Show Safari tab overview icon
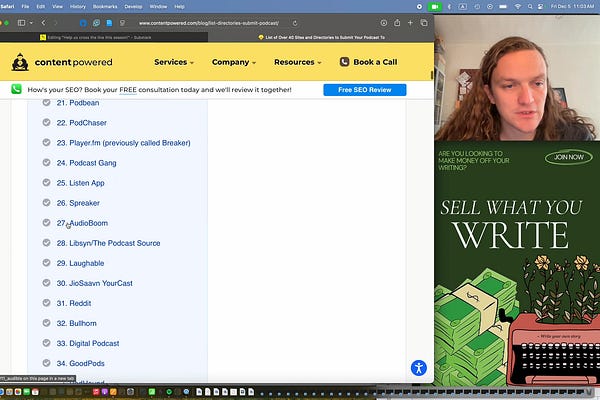The image size is (600, 400). click(x=424, y=23)
